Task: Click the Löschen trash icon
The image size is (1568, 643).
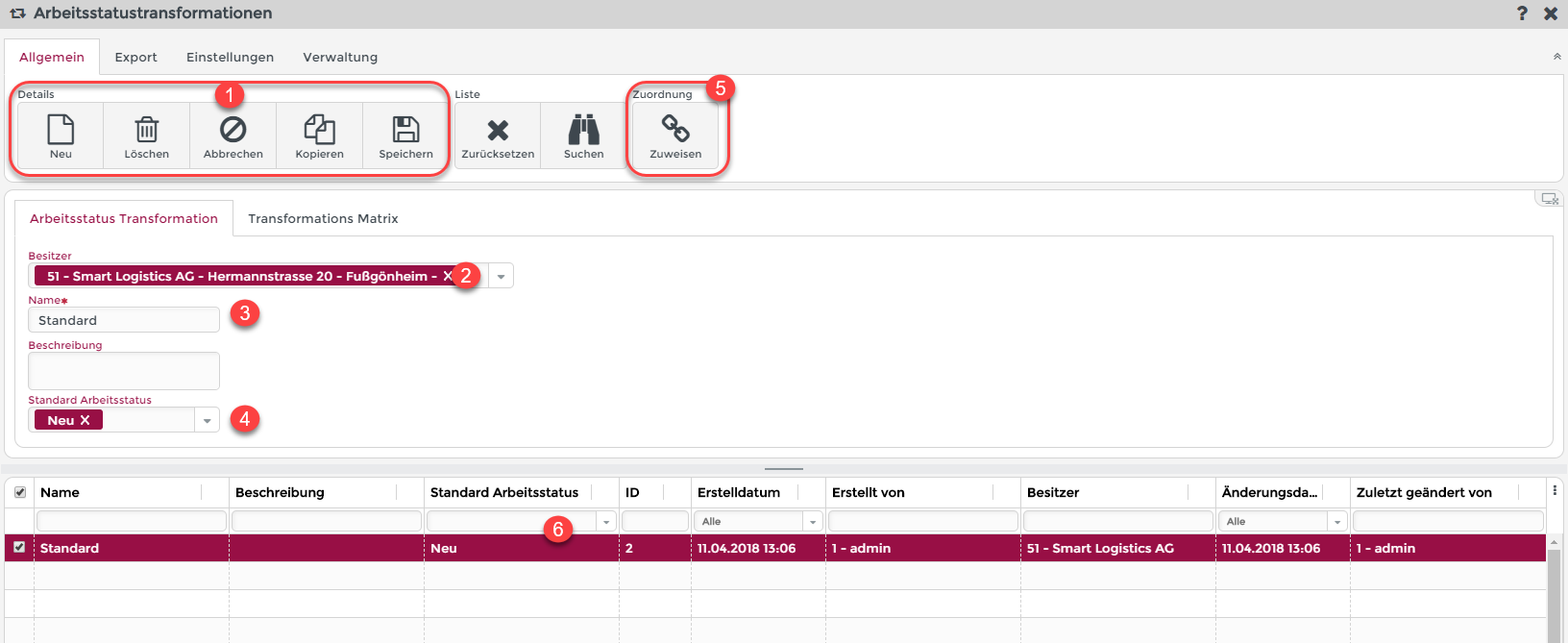Action: (x=146, y=130)
